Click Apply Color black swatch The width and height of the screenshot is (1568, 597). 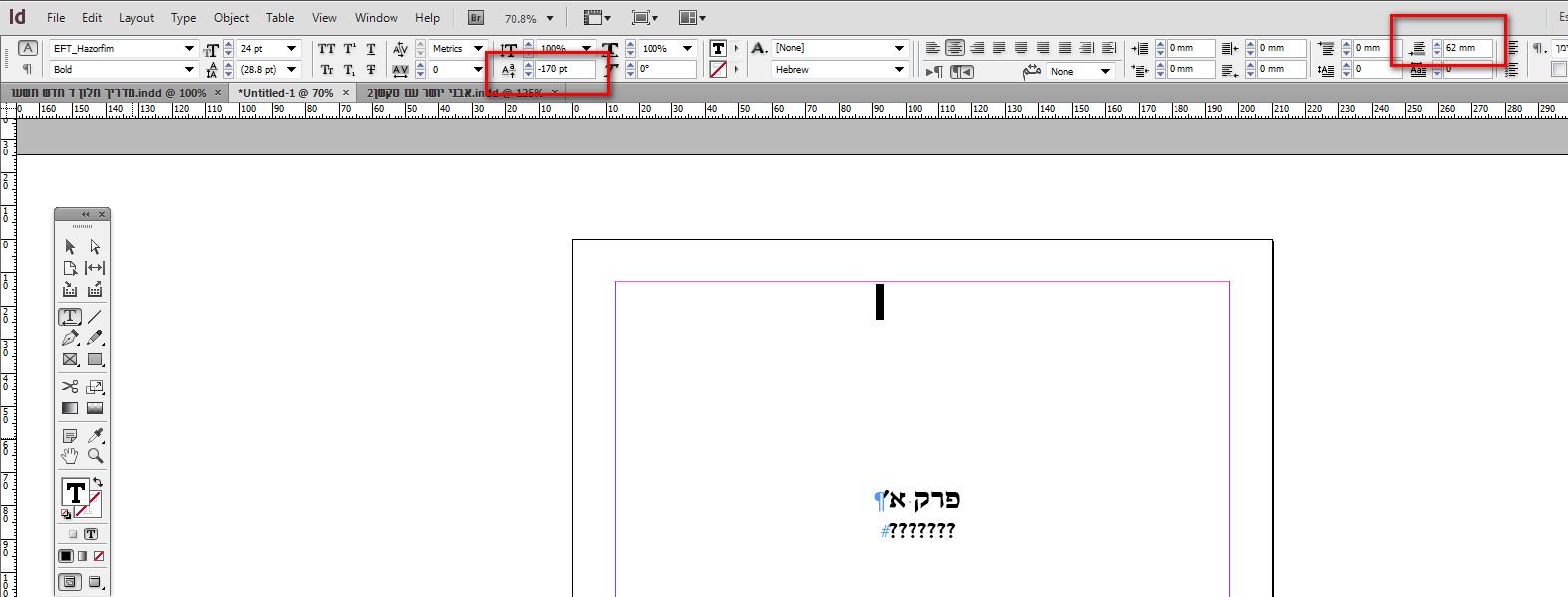pyautogui.click(x=66, y=556)
